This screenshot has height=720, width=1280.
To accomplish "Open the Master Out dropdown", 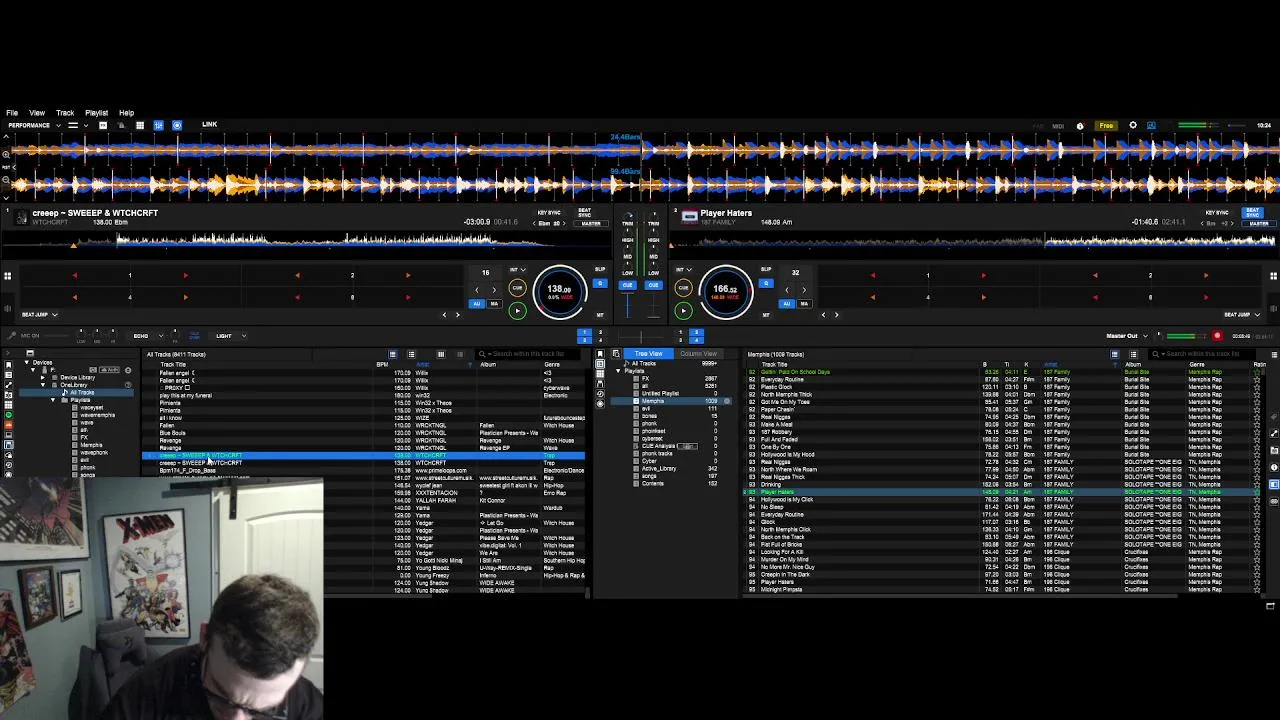I will coord(1127,336).
